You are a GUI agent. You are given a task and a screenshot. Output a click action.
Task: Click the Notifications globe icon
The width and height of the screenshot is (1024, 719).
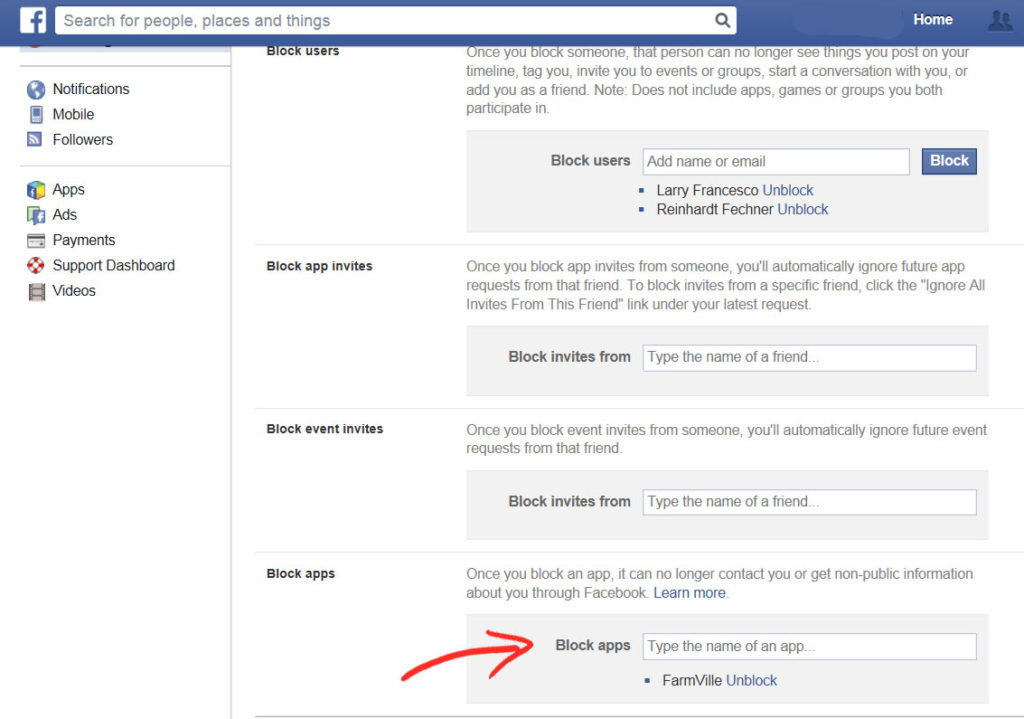pyautogui.click(x=36, y=89)
